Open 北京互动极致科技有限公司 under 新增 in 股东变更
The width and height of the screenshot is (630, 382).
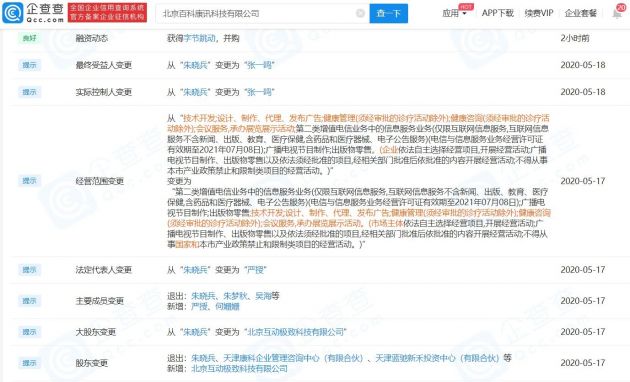pyautogui.click(x=239, y=368)
